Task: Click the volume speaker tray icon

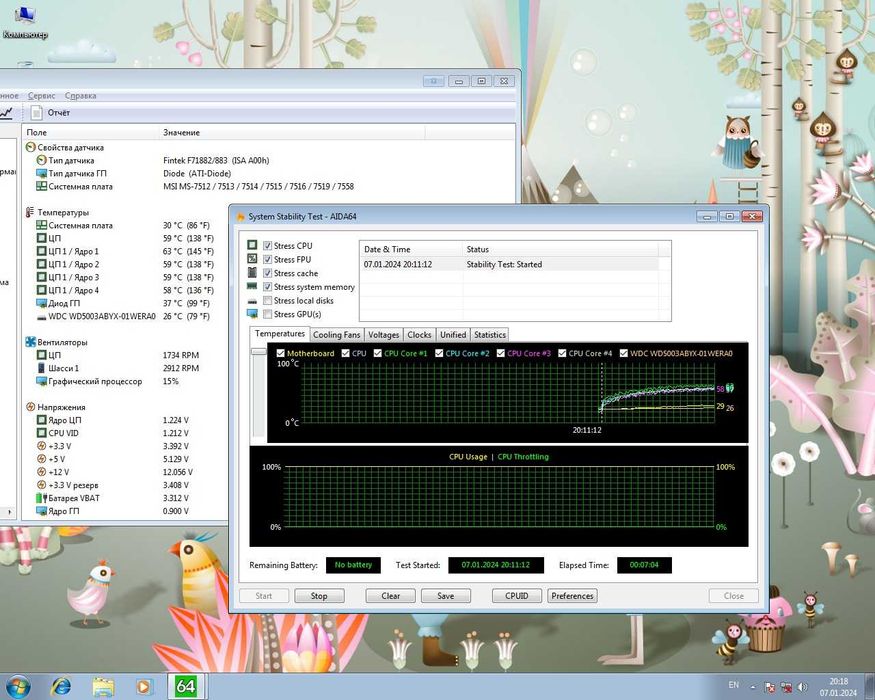Action: click(802, 687)
